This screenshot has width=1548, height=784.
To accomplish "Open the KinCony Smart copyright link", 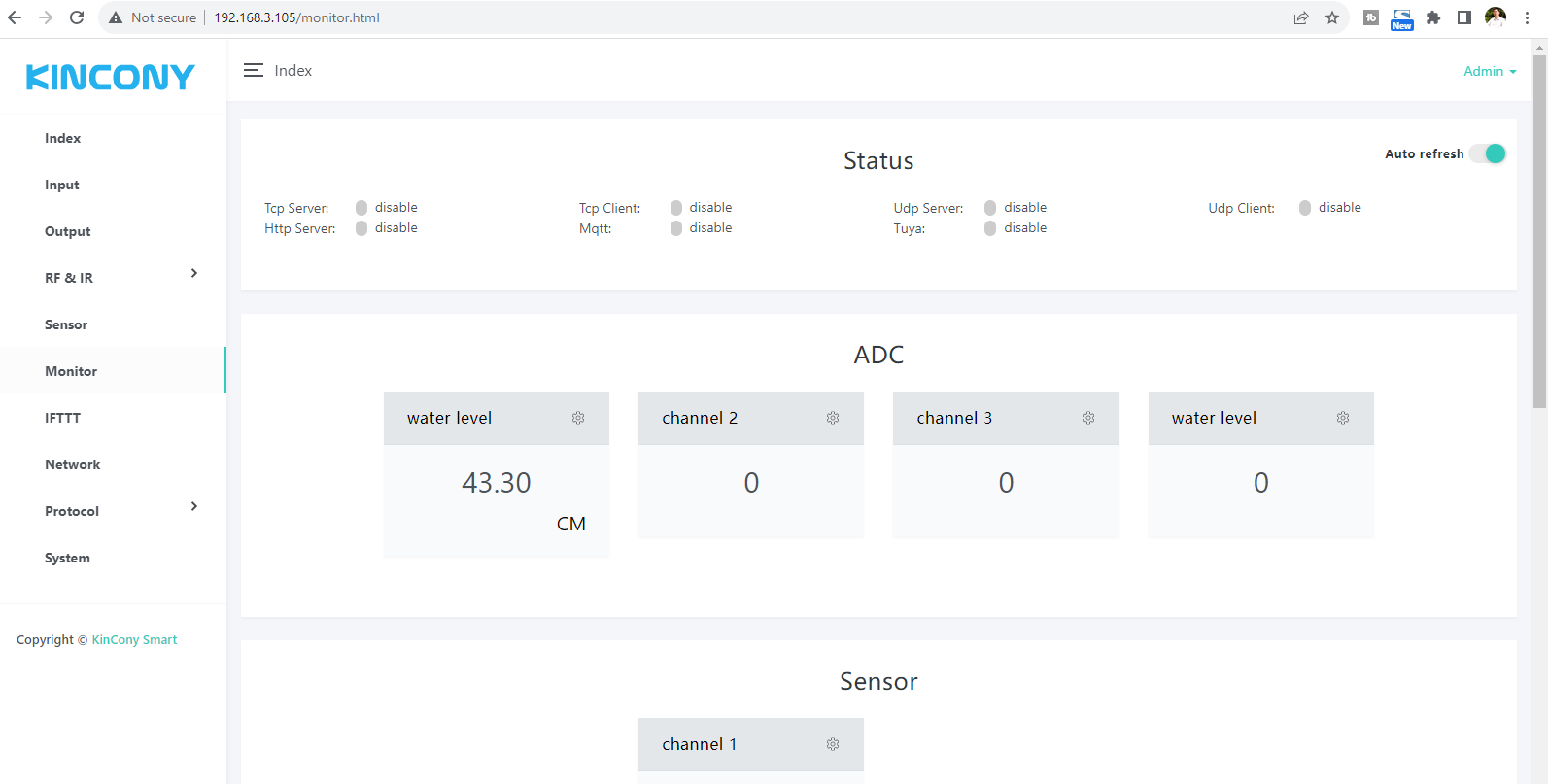I will point(134,640).
